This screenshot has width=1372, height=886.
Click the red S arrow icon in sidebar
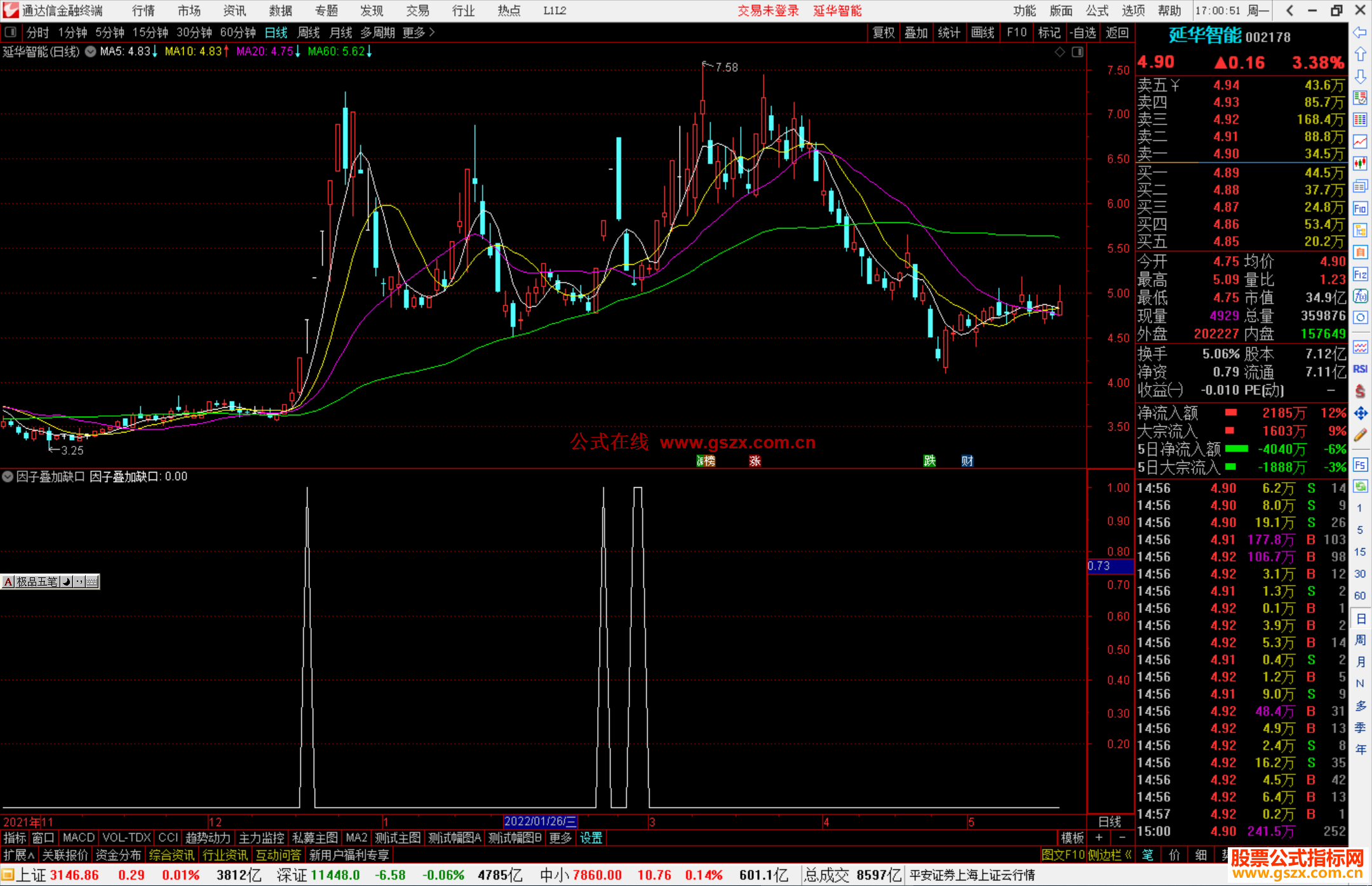coord(1360,391)
